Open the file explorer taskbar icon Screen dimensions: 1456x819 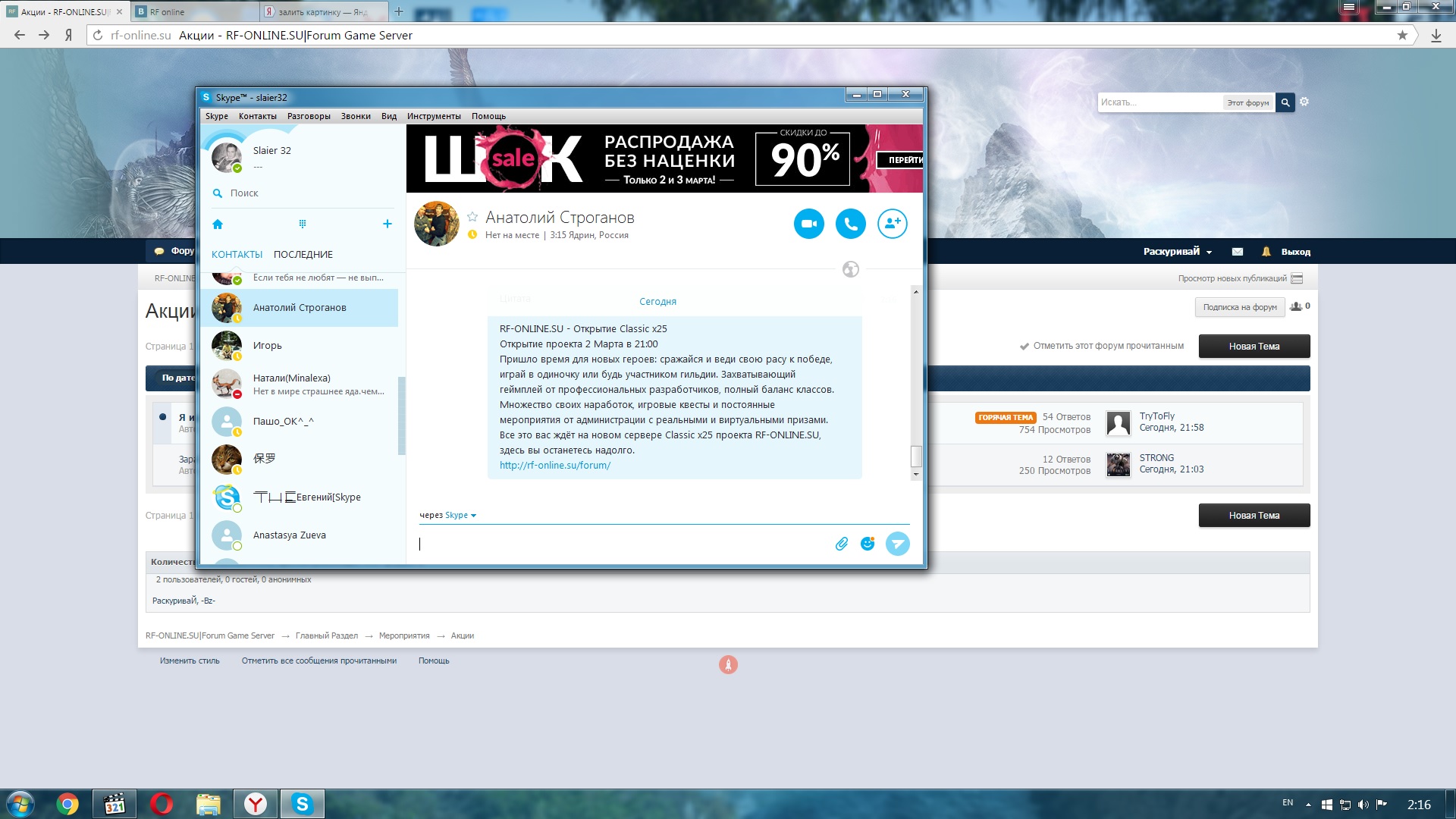[209, 804]
